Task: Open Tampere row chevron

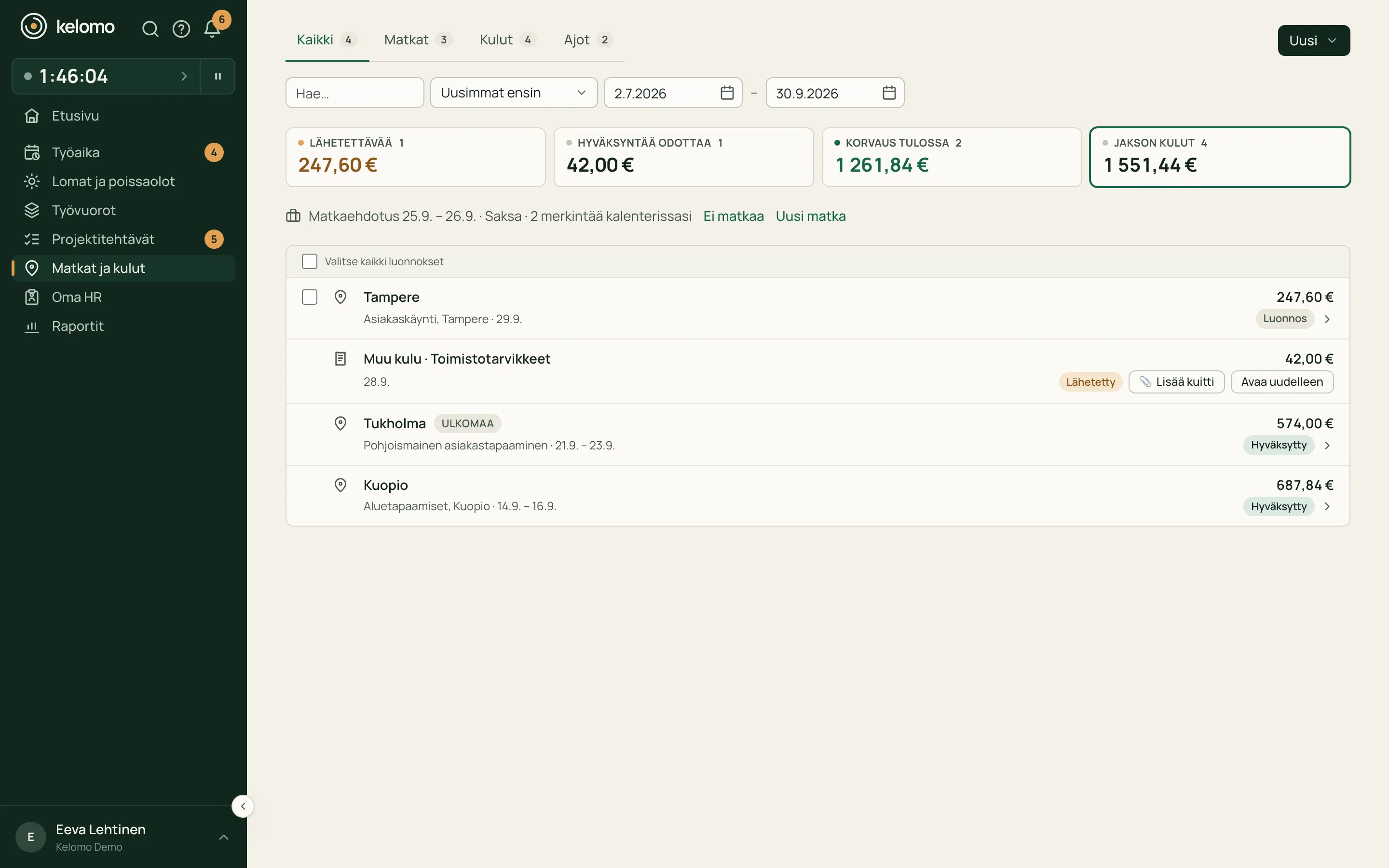Action: (x=1327, y=319)
